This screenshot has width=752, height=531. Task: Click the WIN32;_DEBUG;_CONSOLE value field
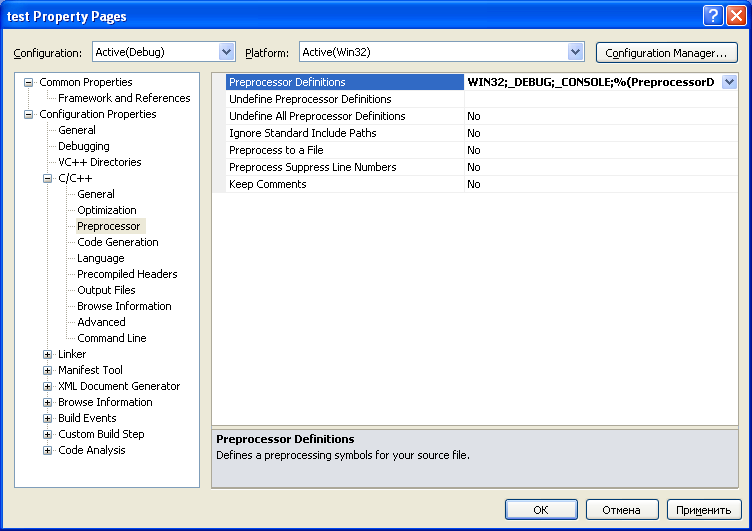593,82
